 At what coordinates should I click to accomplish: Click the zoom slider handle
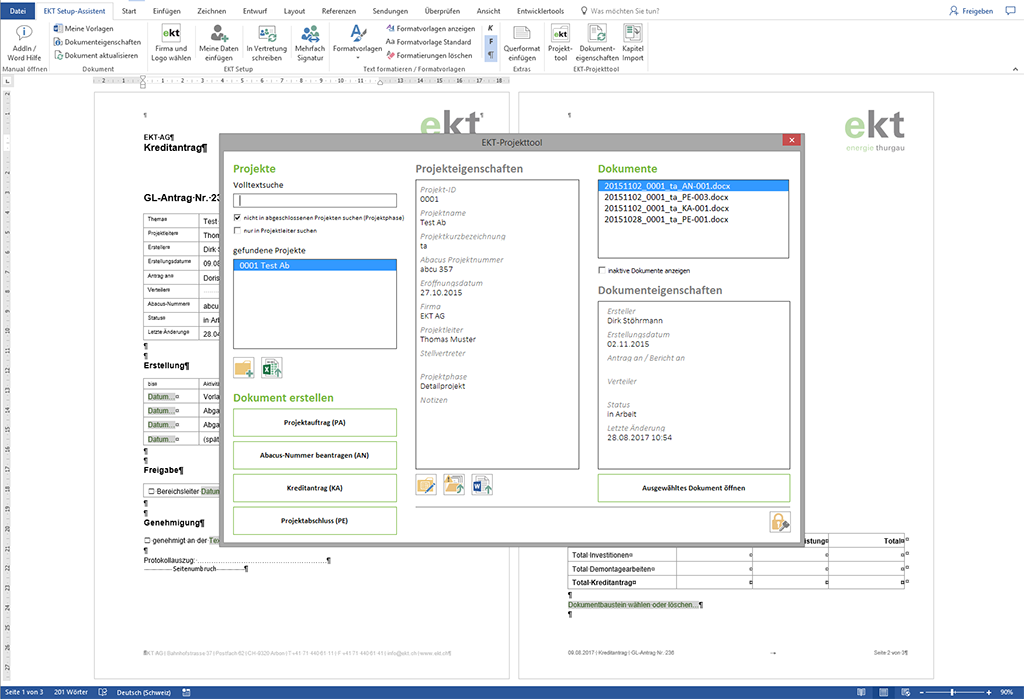point(953,692)
